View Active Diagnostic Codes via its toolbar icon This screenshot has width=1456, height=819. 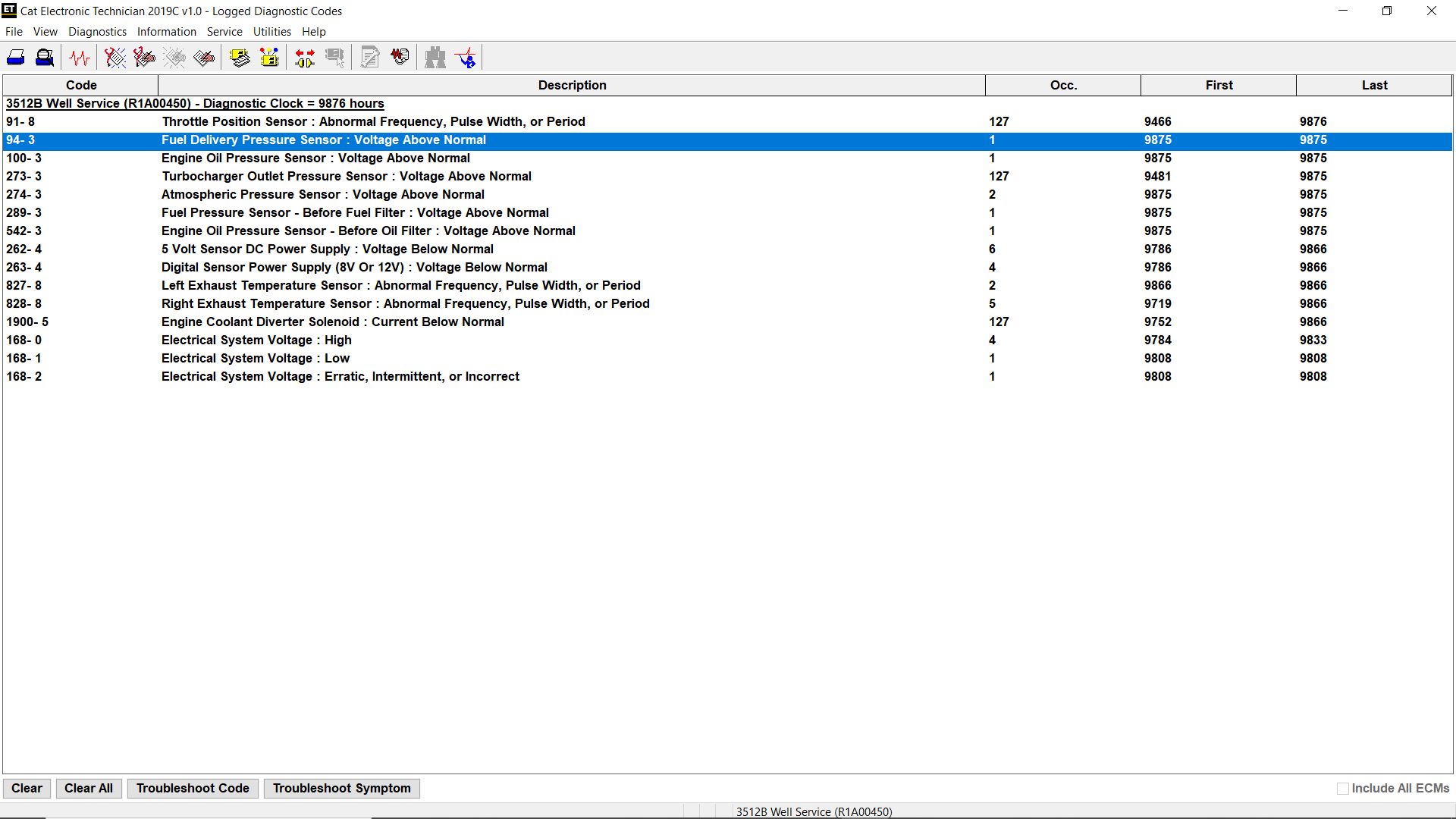pos(114,57)
